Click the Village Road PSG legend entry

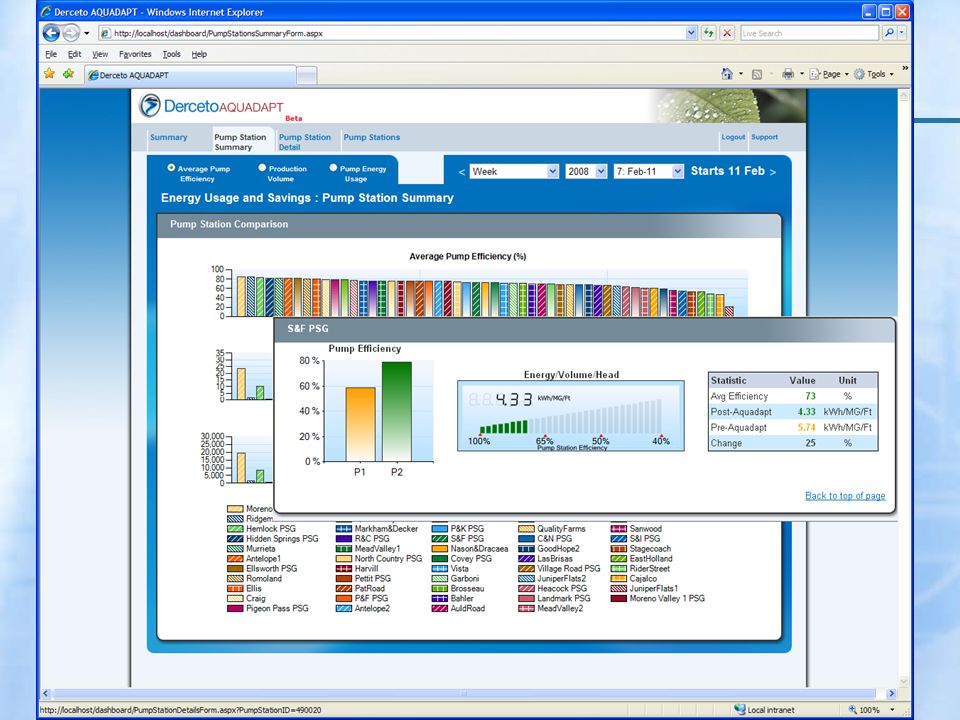tap(560, 569)
